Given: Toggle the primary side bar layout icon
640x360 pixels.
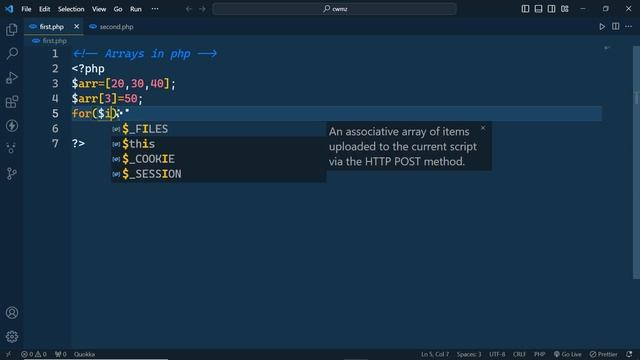Looking at the screenshot, I should pos(525,9).
